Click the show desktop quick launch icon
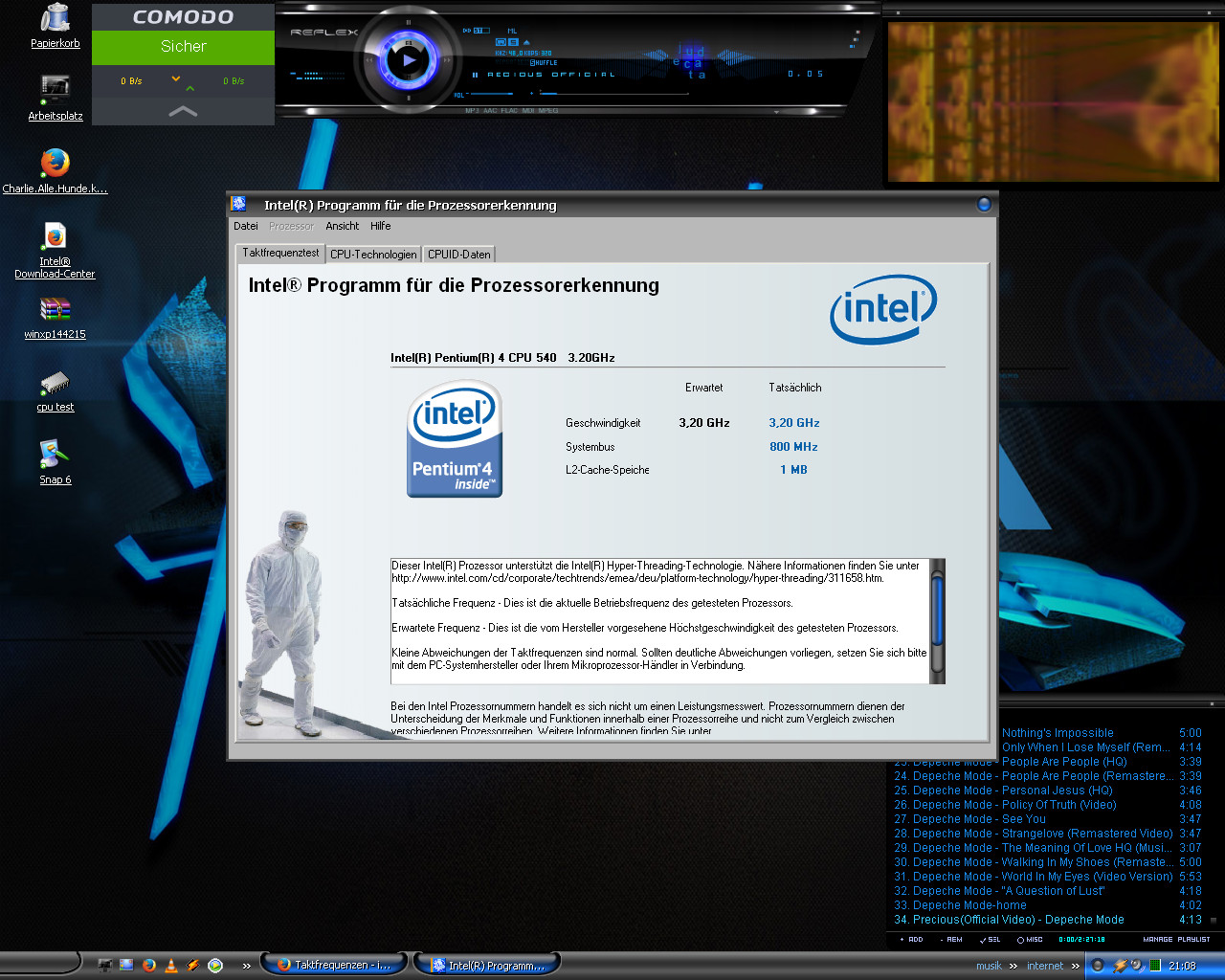Image resolution: width=1225 pixels, height=980 pixels. point(126,966)
